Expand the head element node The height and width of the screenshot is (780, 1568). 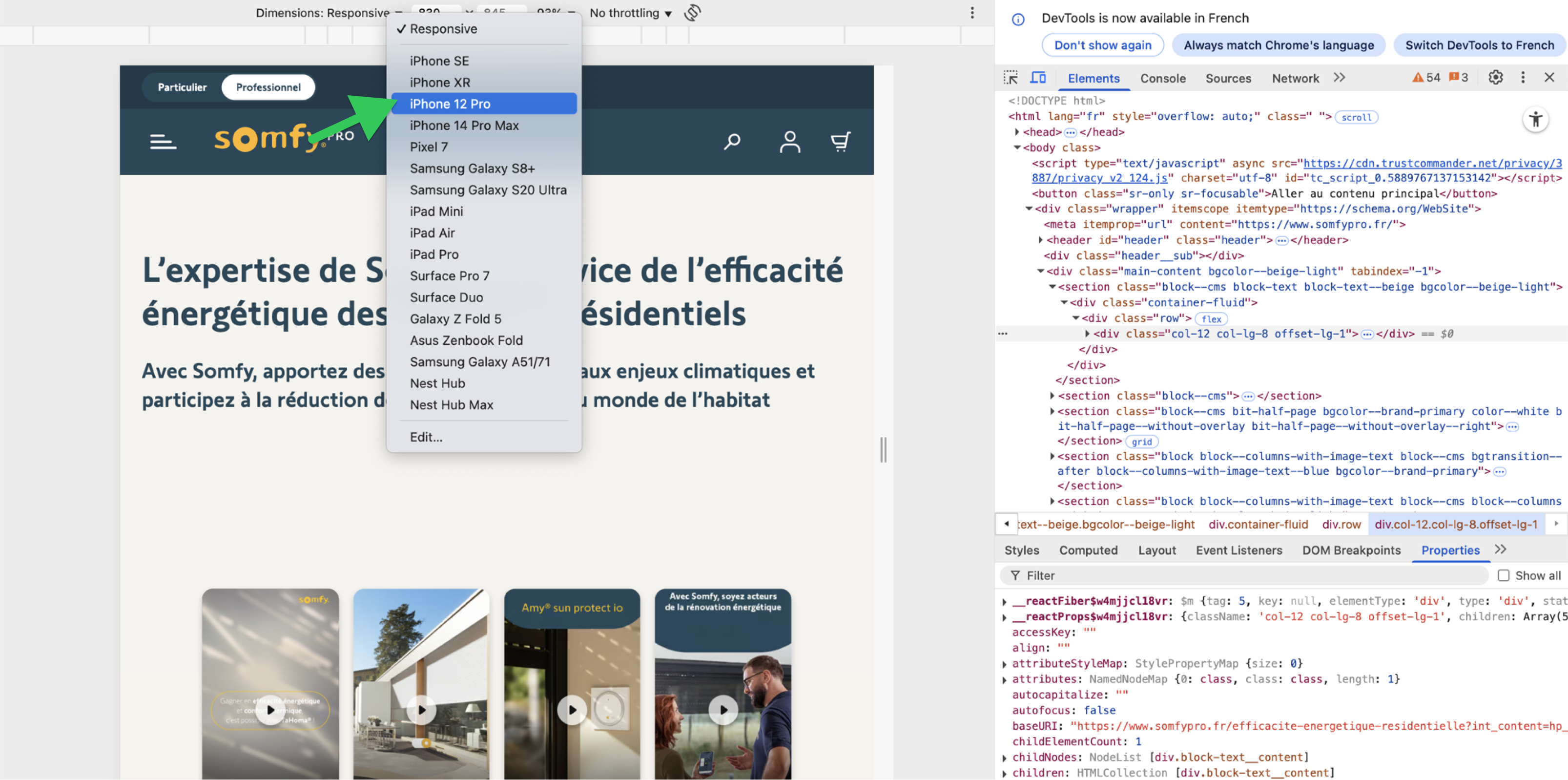1017,132
